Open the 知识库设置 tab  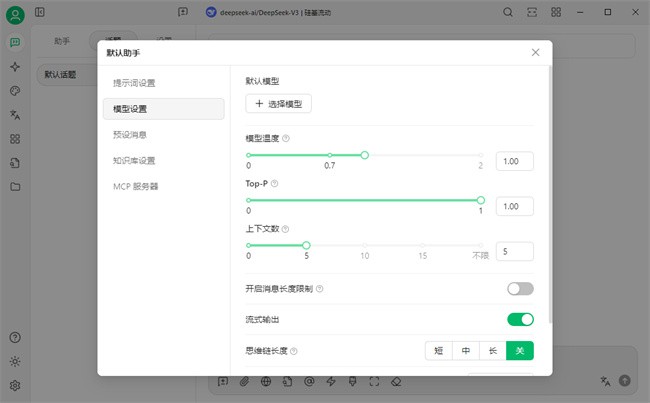click(x=163, y=160)
